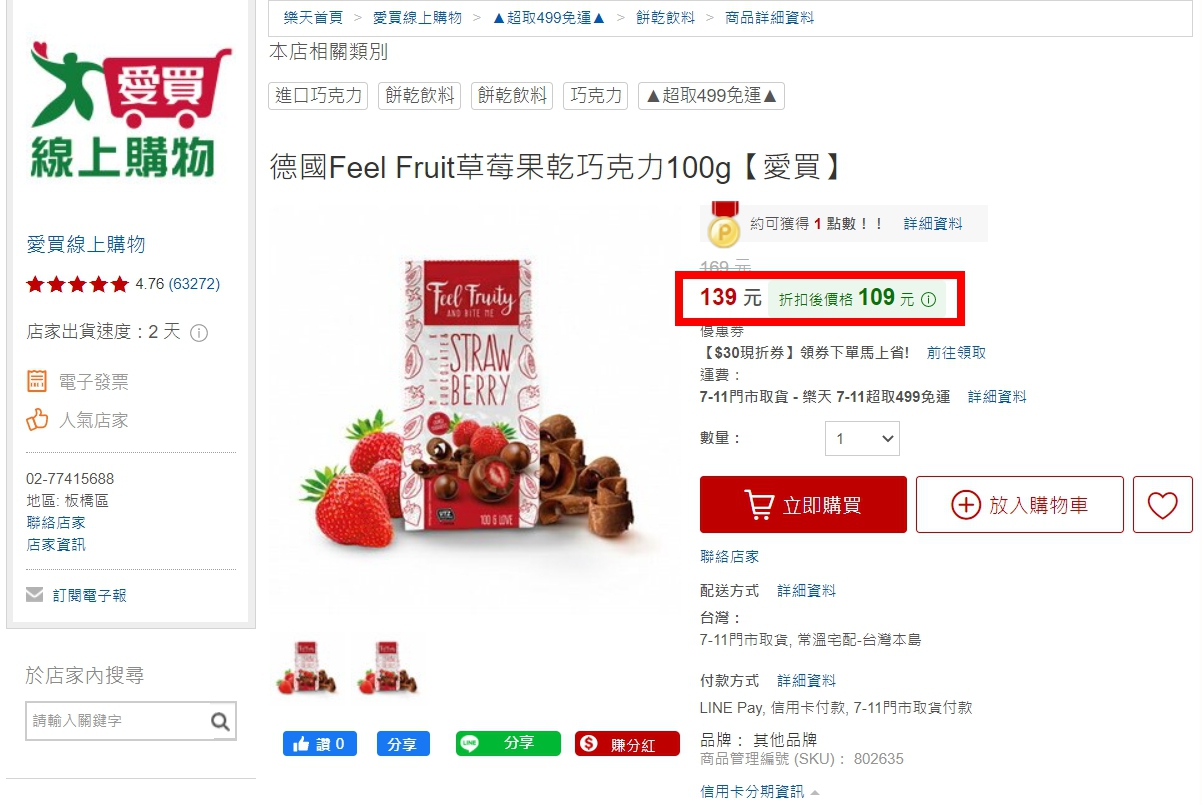The width and height of the screenshot is (1202, 805).
Task: Click the info icon next to discounted price 109
Action: [x=928, y=299]
